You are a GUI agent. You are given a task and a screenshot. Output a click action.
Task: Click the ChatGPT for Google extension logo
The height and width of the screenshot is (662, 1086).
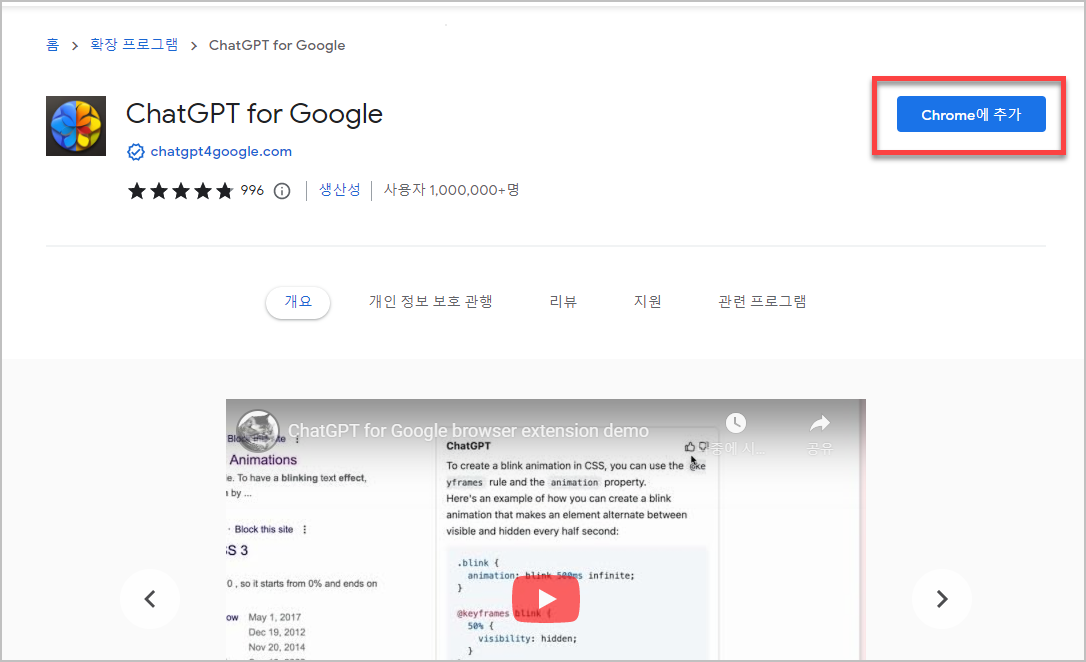(75, 126)
